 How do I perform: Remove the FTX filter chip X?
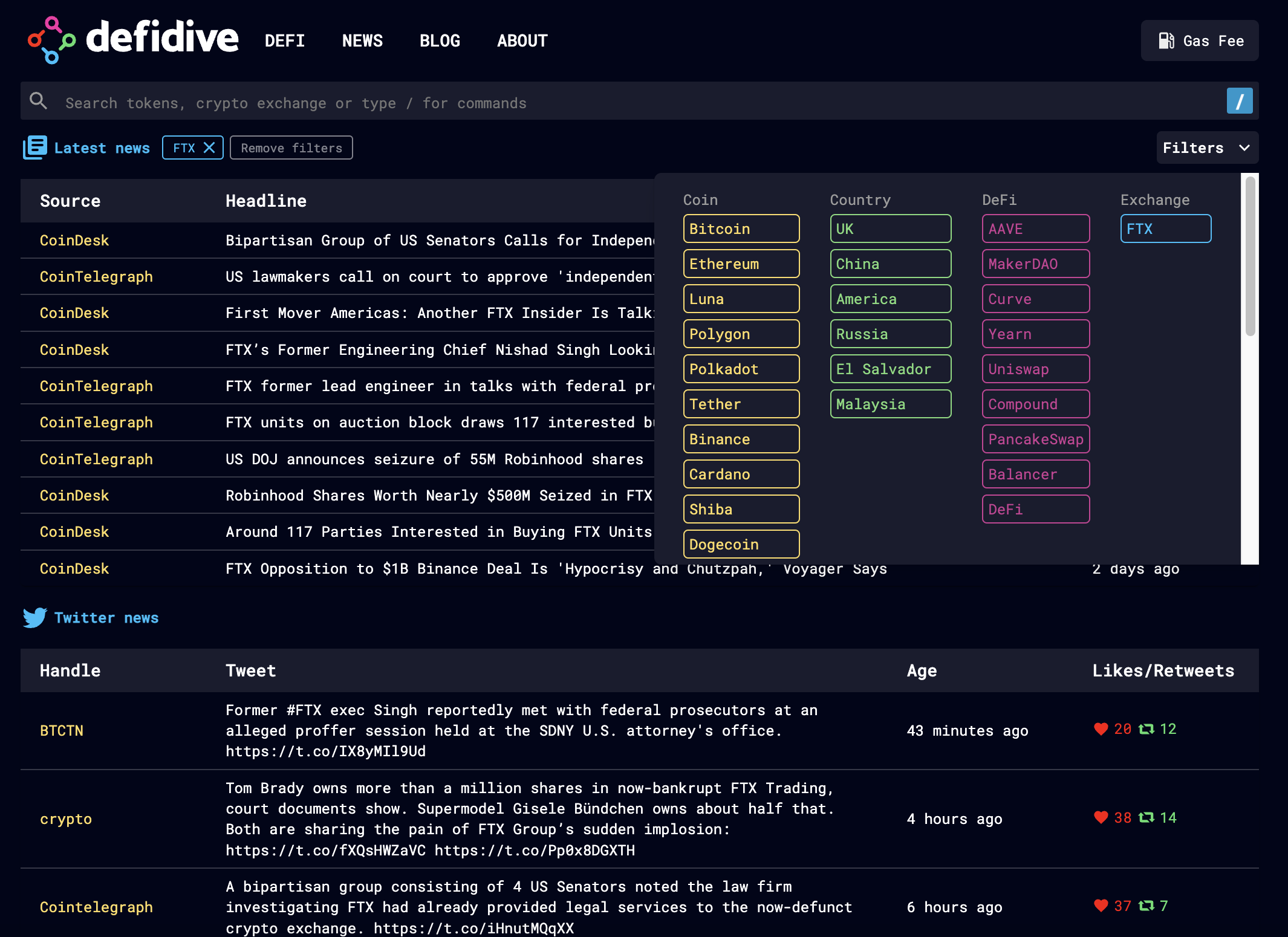coord(209,148)
